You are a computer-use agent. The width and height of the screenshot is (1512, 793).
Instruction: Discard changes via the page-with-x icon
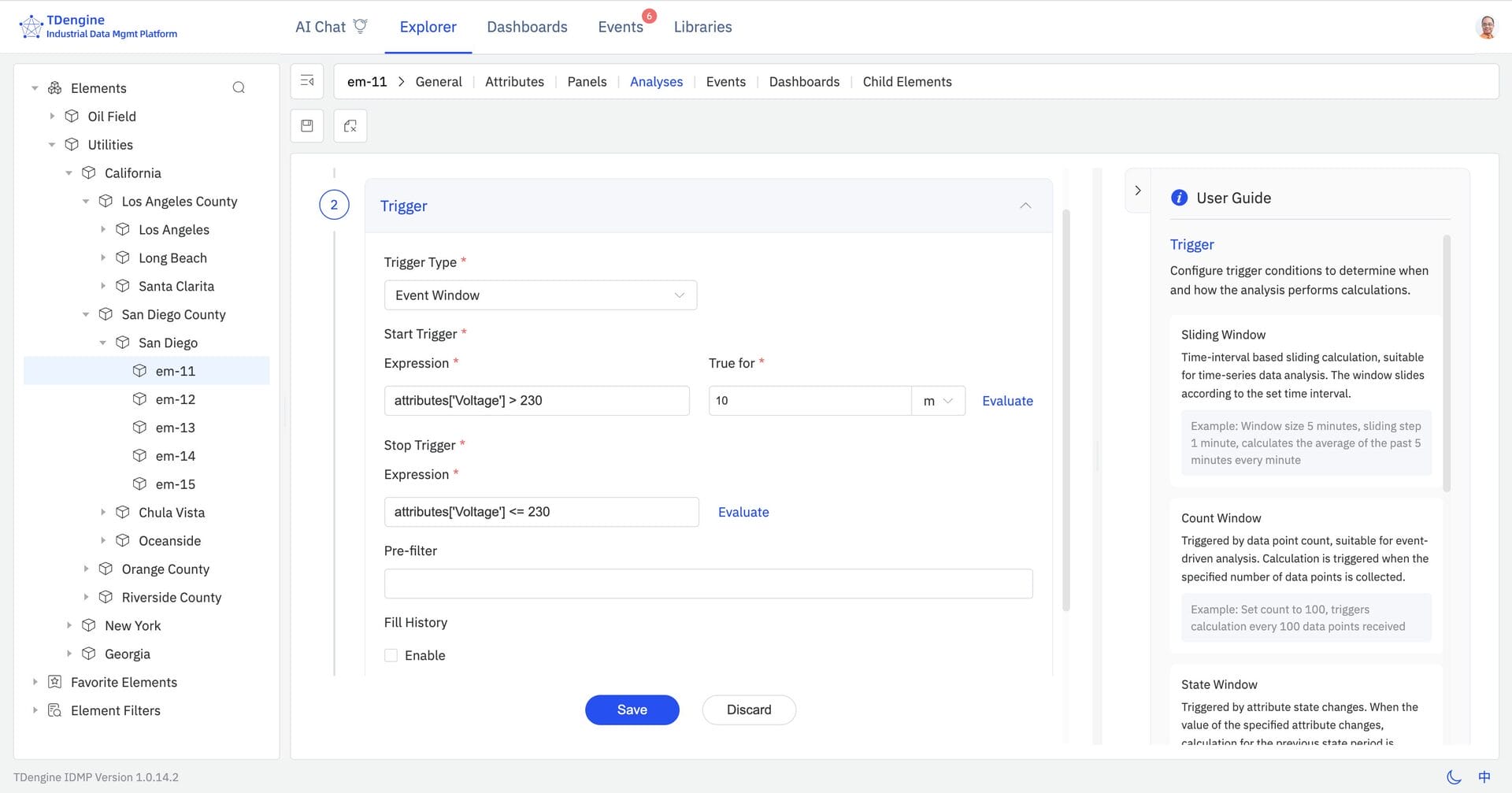[x=350, y=125]
